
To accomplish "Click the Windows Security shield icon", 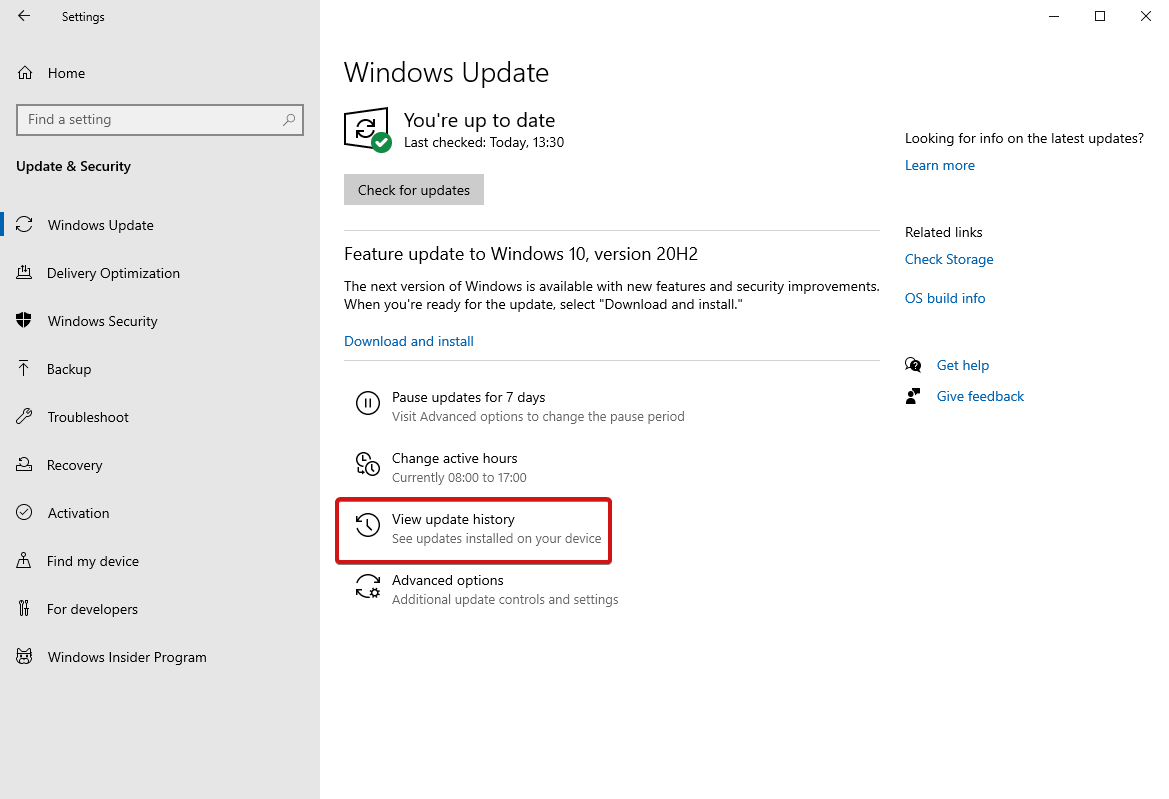I will point(25,321).
